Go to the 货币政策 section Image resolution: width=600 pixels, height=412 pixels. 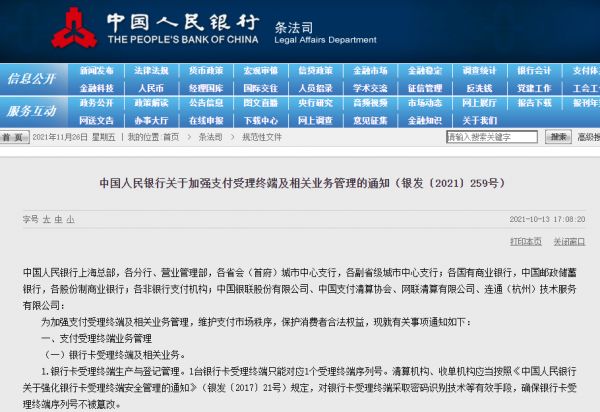click(x=206, y=71)
